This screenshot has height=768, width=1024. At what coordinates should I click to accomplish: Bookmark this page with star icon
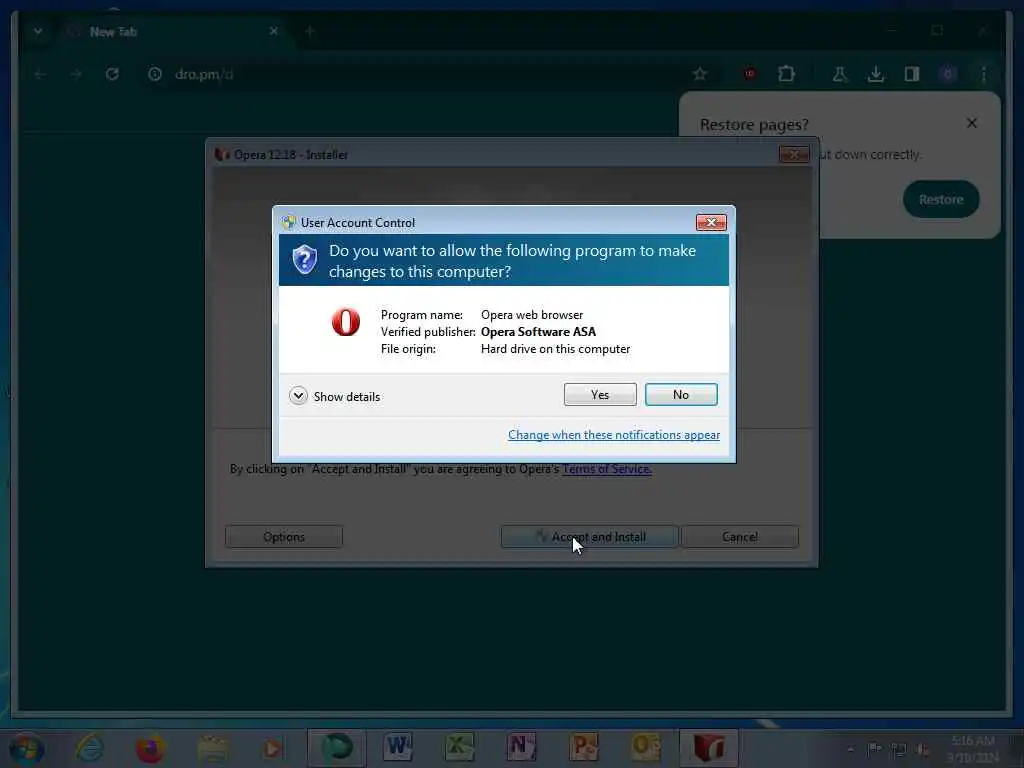click(700, 74)
